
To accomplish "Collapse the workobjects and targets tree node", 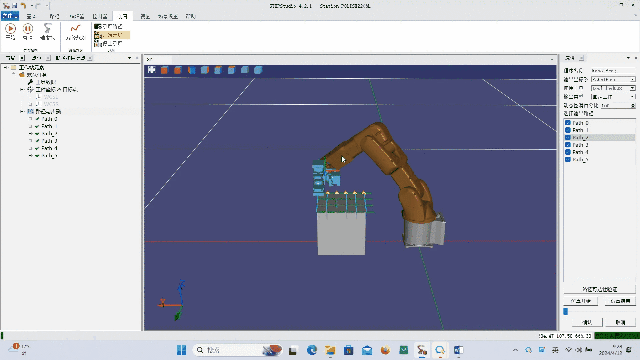I will coord(22,89).
